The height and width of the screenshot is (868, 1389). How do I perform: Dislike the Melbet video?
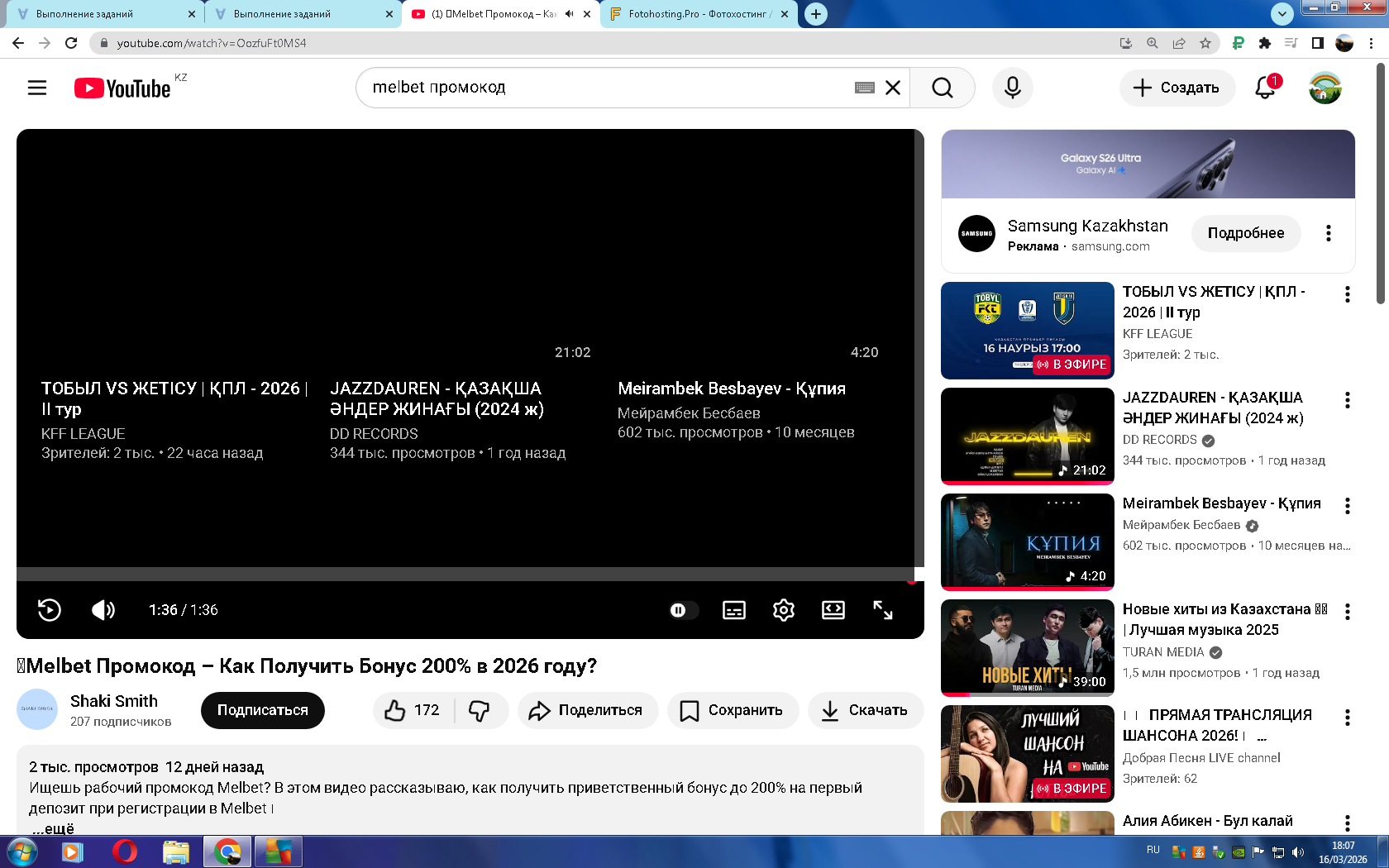tap(480, 710)
